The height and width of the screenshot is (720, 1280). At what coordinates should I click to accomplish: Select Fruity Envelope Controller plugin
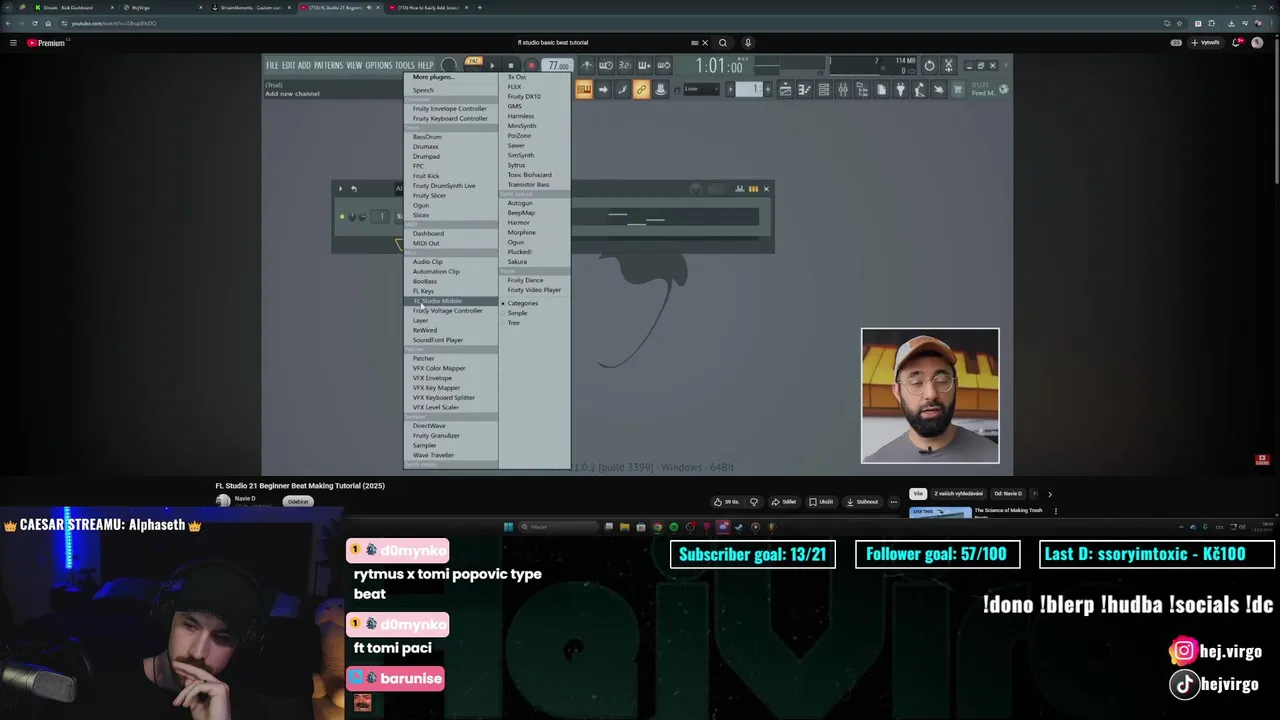tap(450, 108)
